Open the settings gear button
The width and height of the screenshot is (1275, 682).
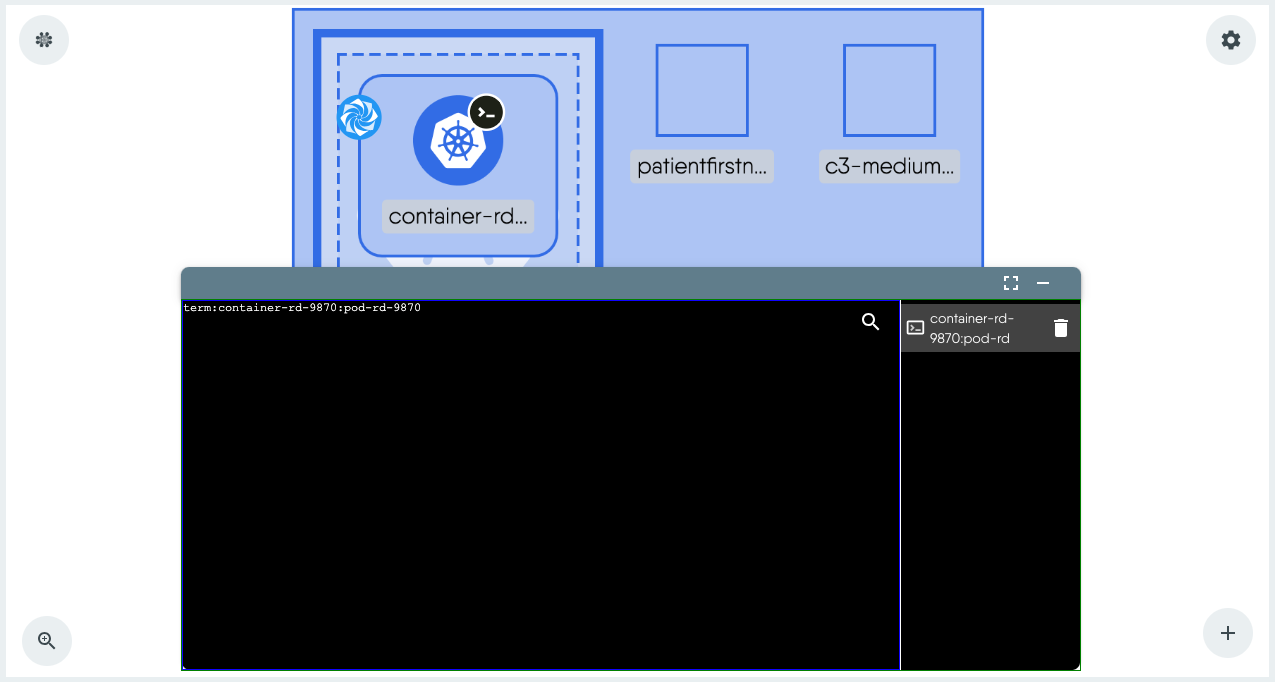point(1230,40)
